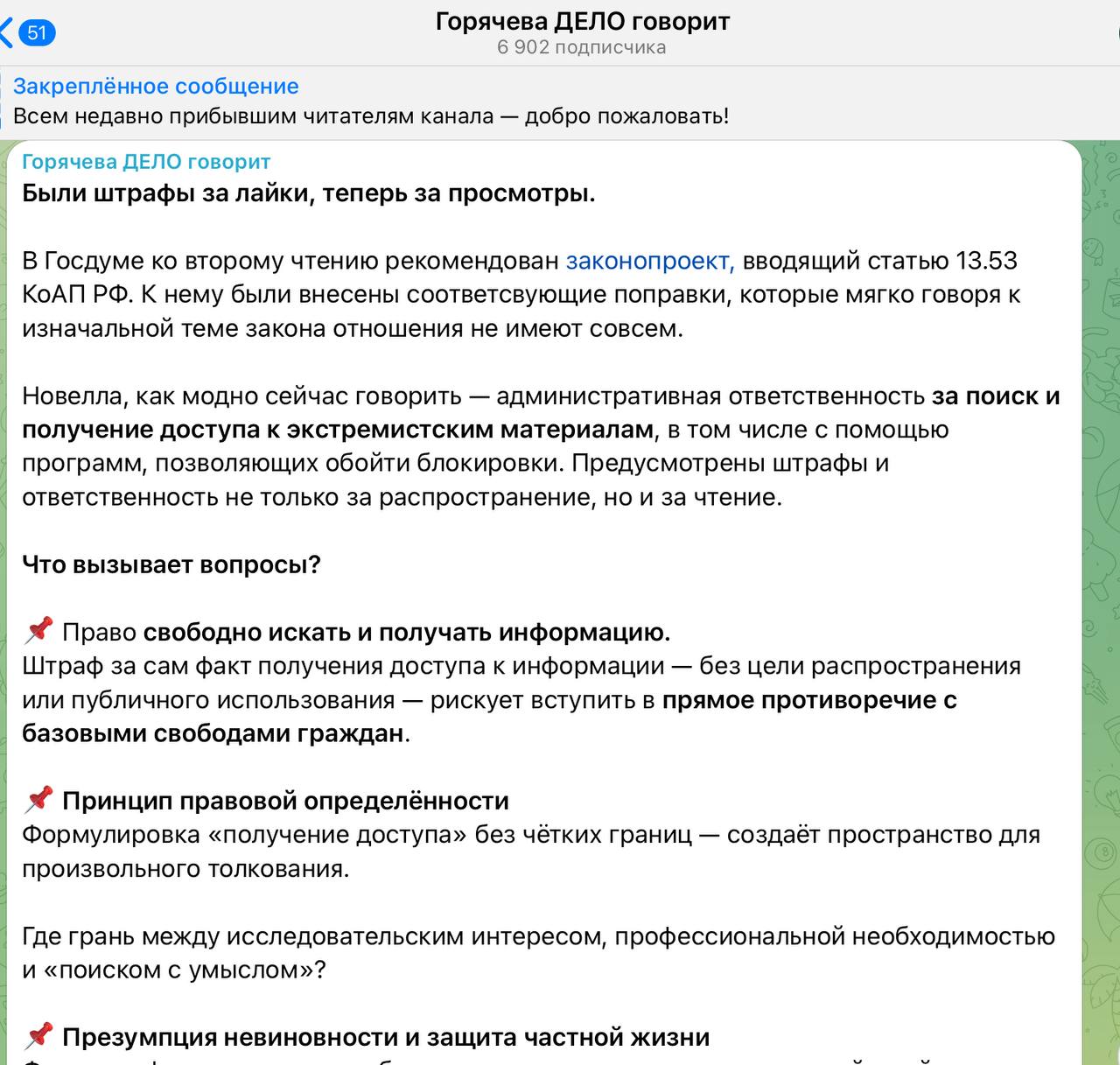Click the line starting 'КоАП РФ. К нему были внесены'
The width and height of the screenshot is (1120, 1065).
[521, 295]
